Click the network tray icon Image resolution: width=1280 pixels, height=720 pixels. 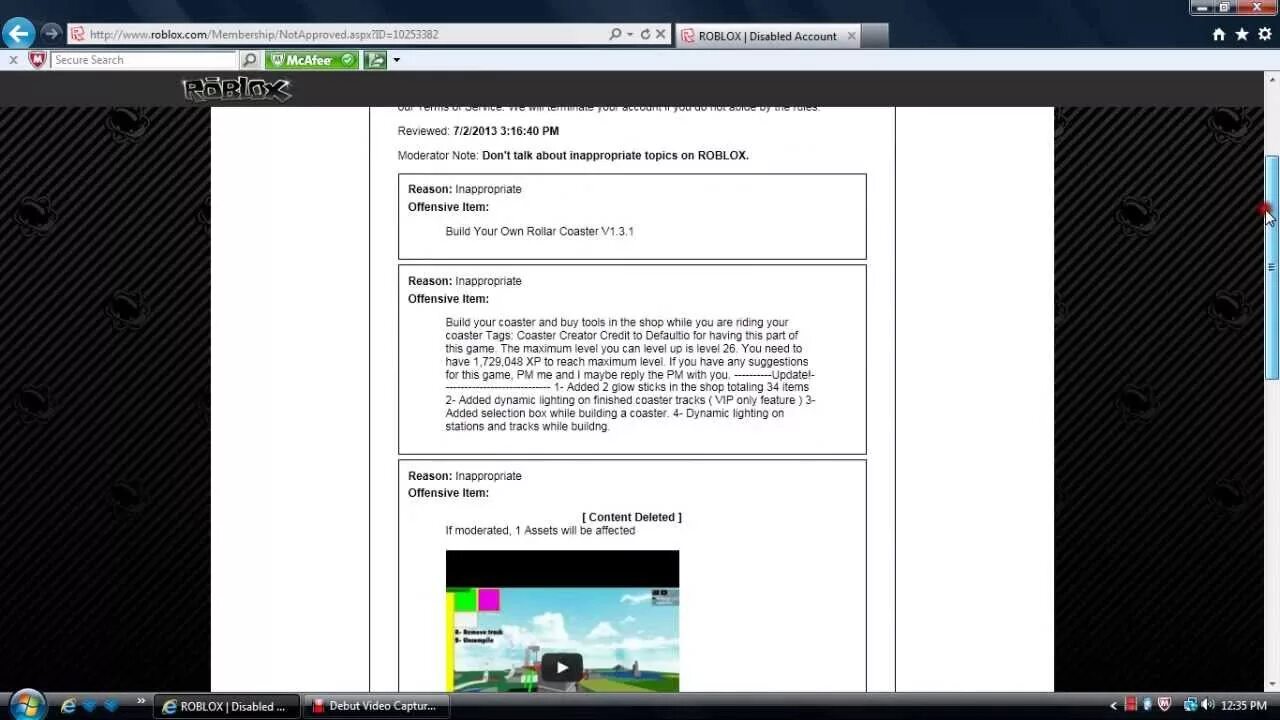pos(1190,705)
